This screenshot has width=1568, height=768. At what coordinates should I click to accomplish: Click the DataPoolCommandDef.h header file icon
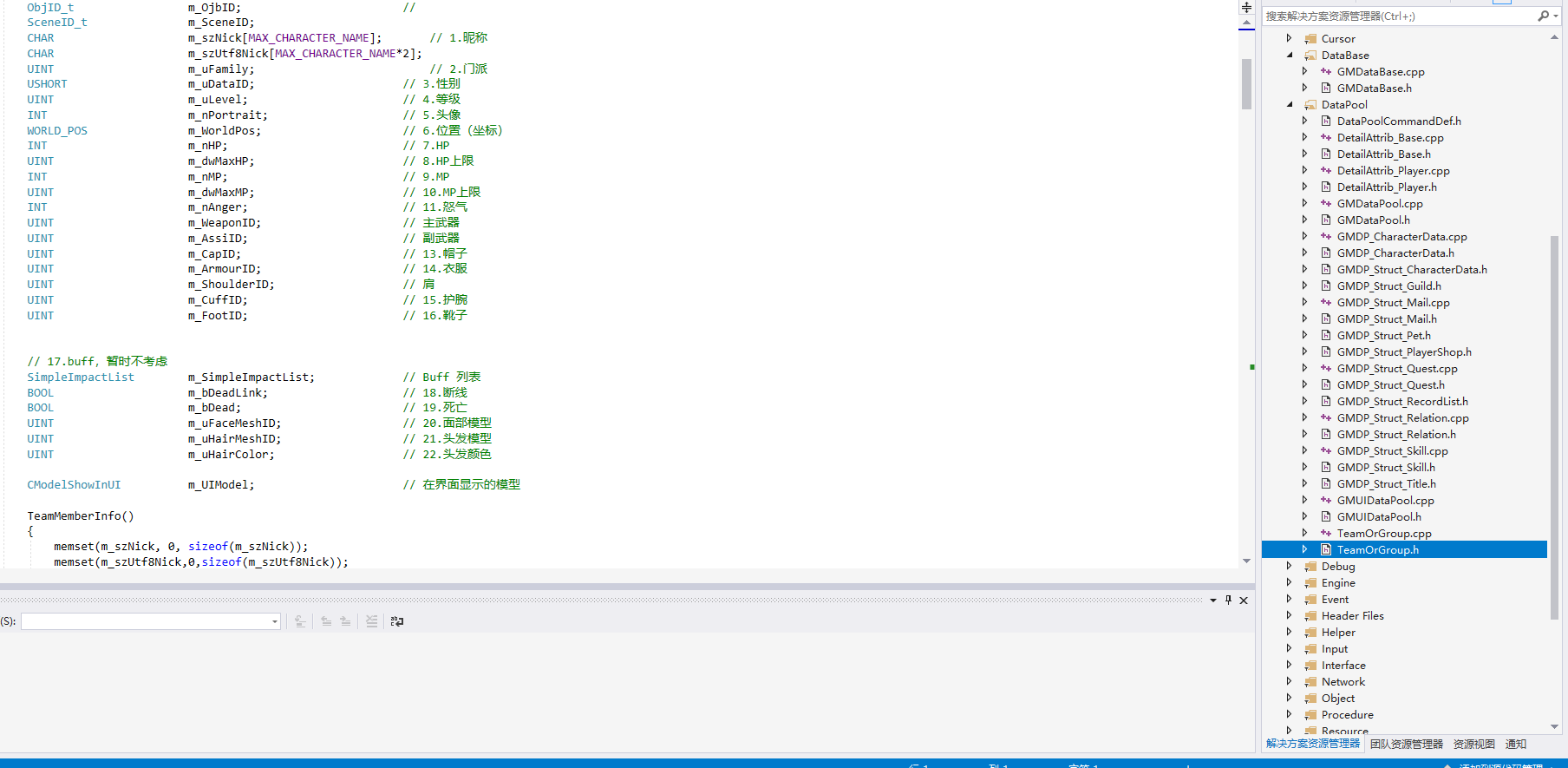coord(1326,121)
